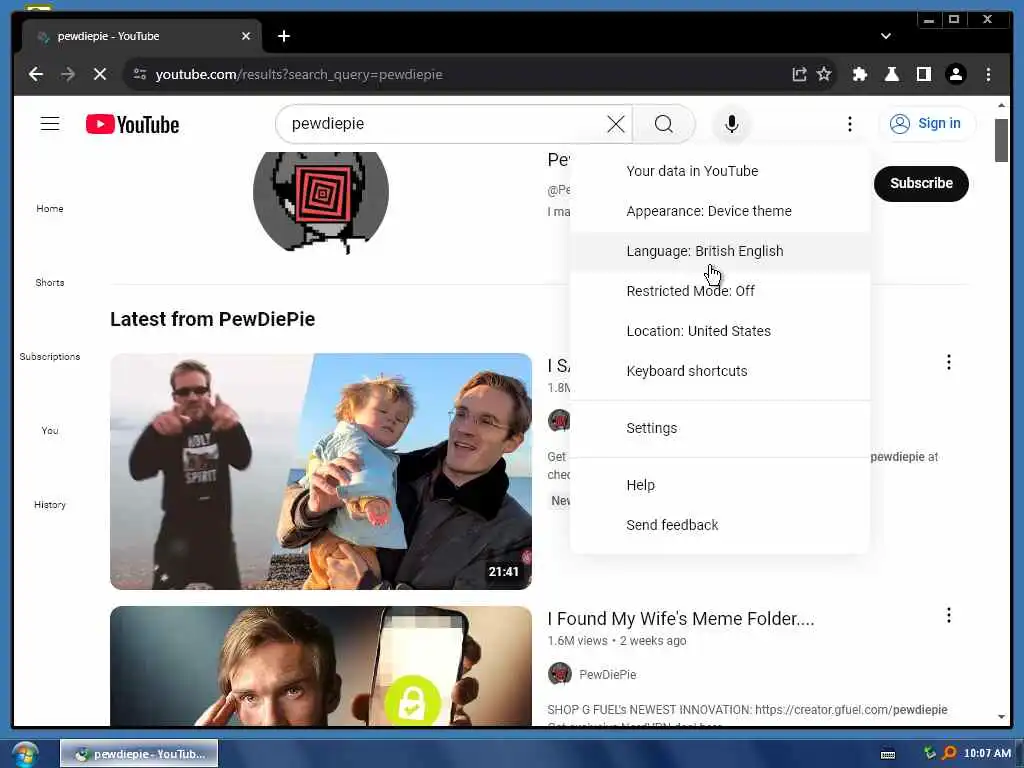
Task: Click the Sign in button
Action: (x=927, y=123)
